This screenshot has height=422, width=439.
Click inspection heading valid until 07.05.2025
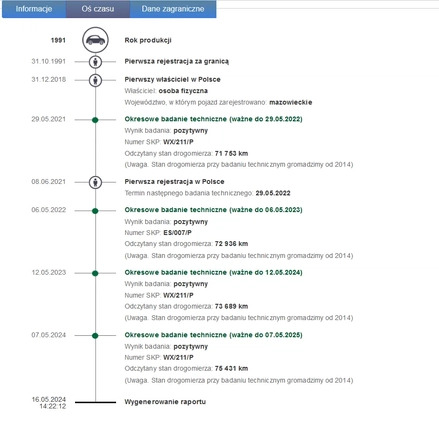(x=213, y=335)
